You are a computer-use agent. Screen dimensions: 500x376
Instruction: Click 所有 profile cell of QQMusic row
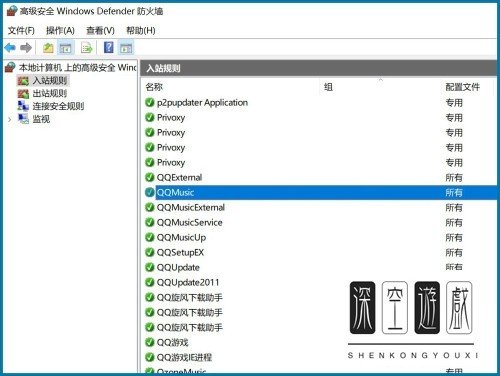tap(454, 192)
